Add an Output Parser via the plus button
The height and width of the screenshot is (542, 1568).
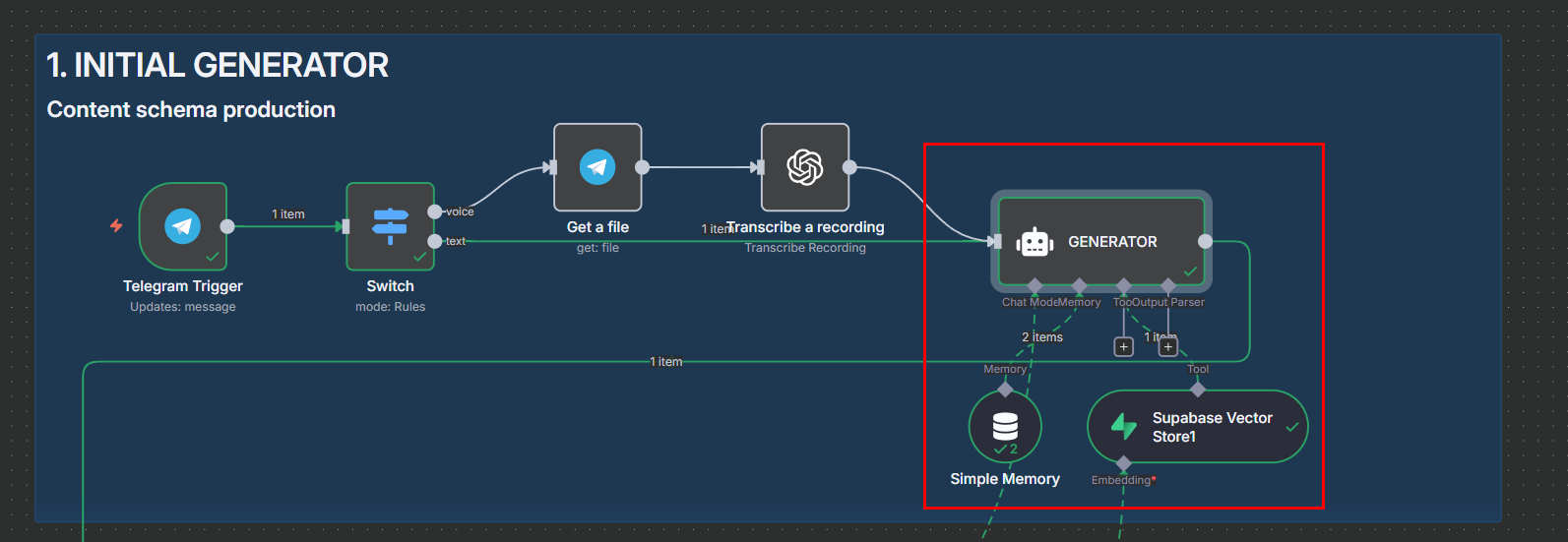[1168, 346]
